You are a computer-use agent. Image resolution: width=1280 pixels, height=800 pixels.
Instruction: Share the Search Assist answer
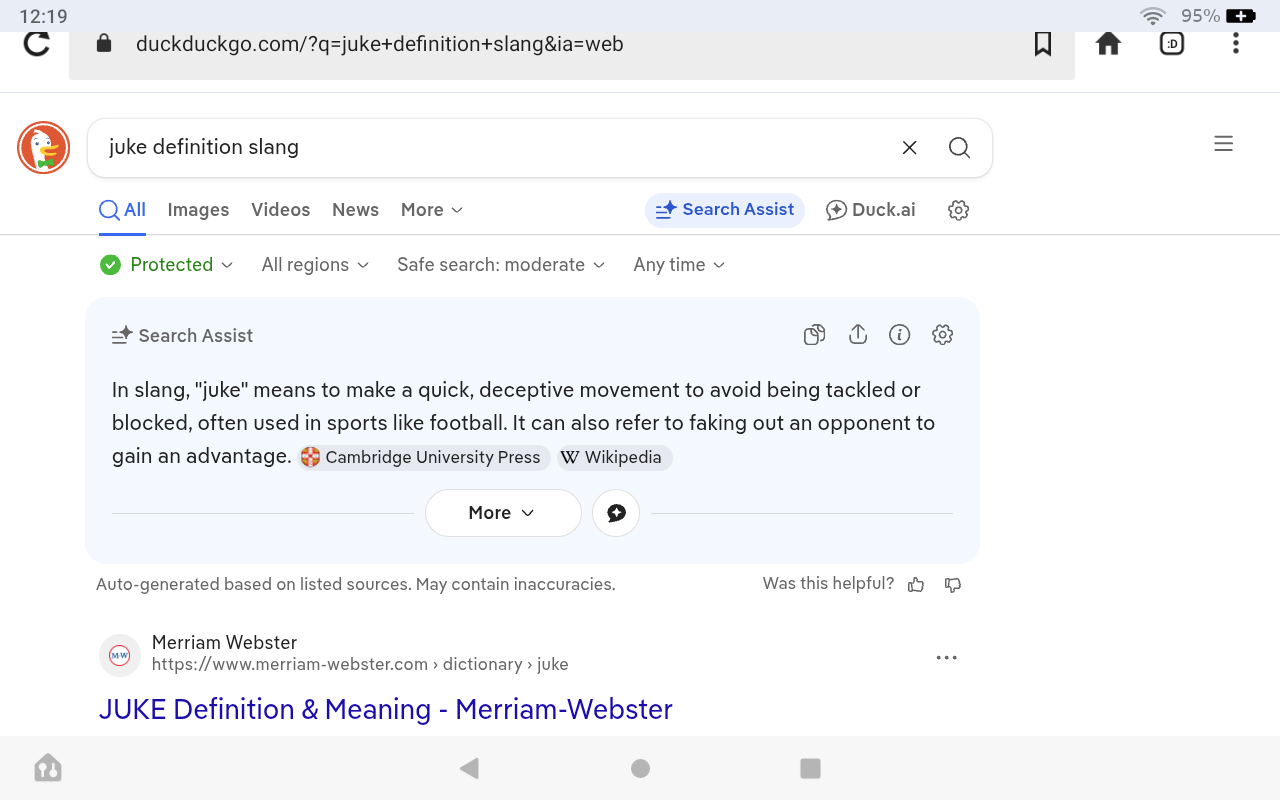pyautogui.click(x=857, y=335)
